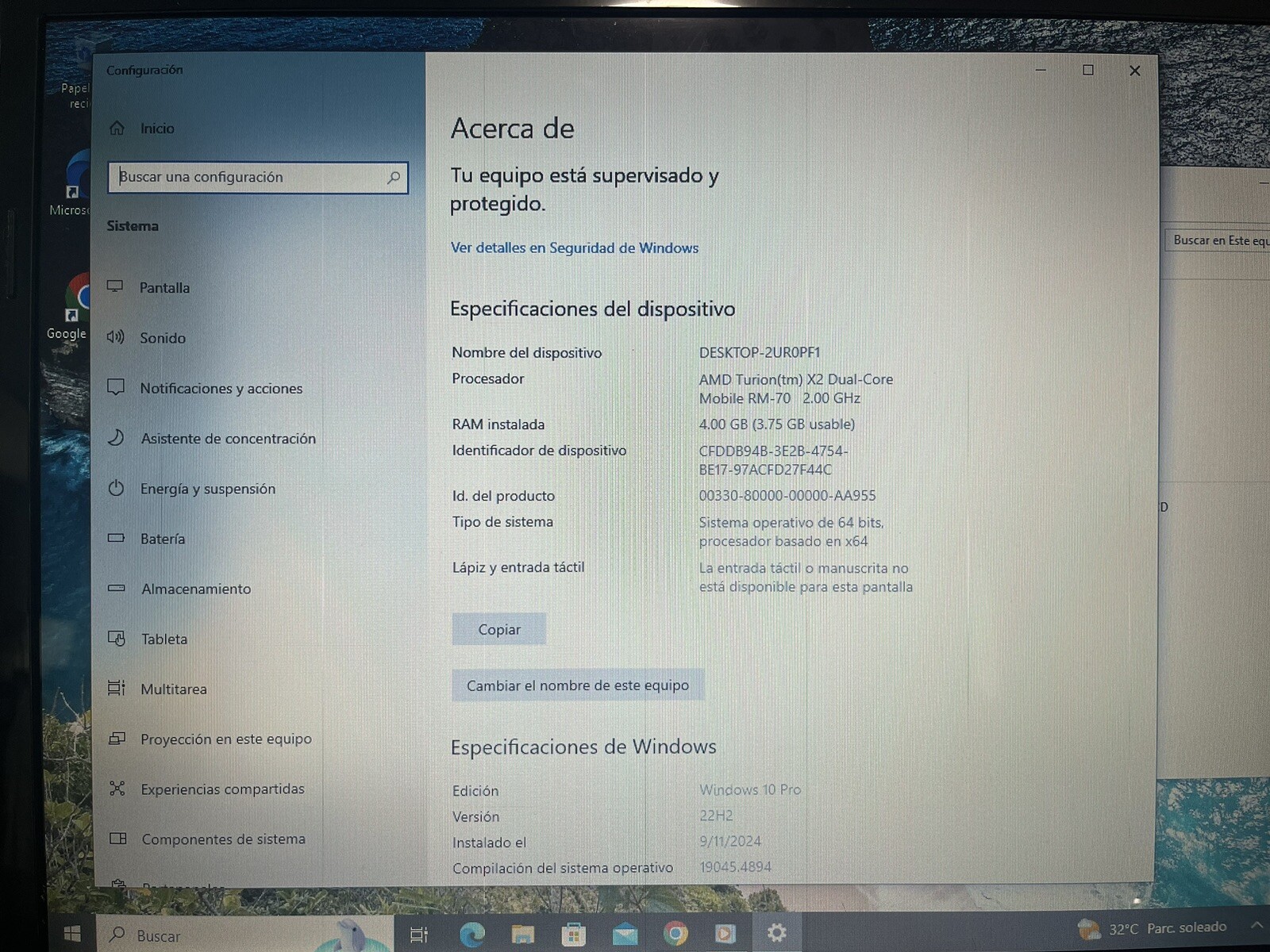Click the search magnifier icon in Settings
Screen dimensions: 1270x952
[394, 178]
